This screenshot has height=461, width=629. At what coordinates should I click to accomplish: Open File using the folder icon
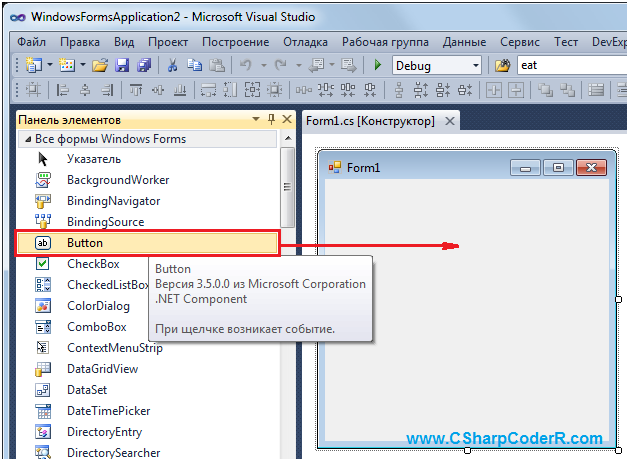tap(100, 65)
